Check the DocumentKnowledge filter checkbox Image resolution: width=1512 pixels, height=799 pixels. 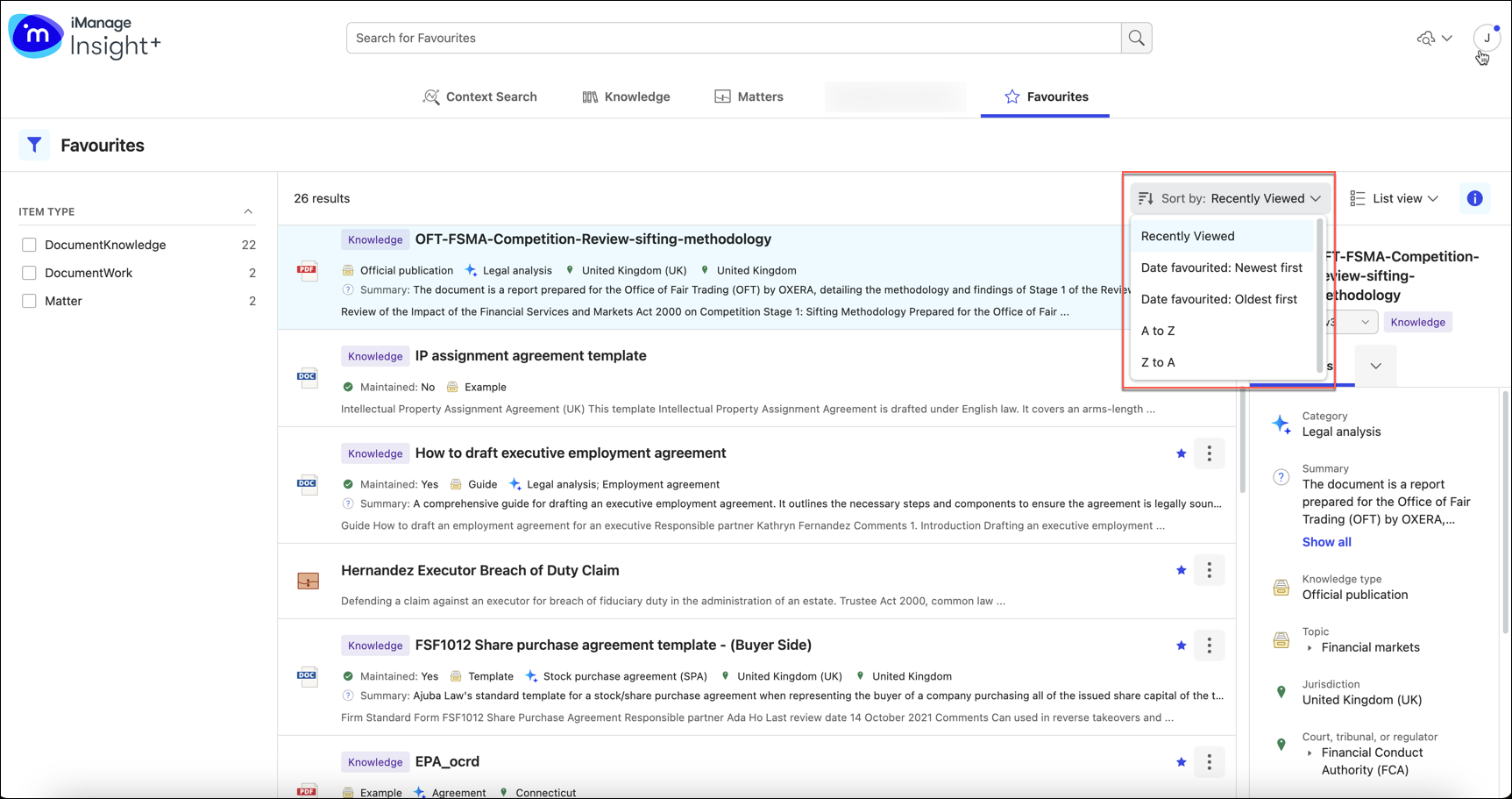[29, 245]
